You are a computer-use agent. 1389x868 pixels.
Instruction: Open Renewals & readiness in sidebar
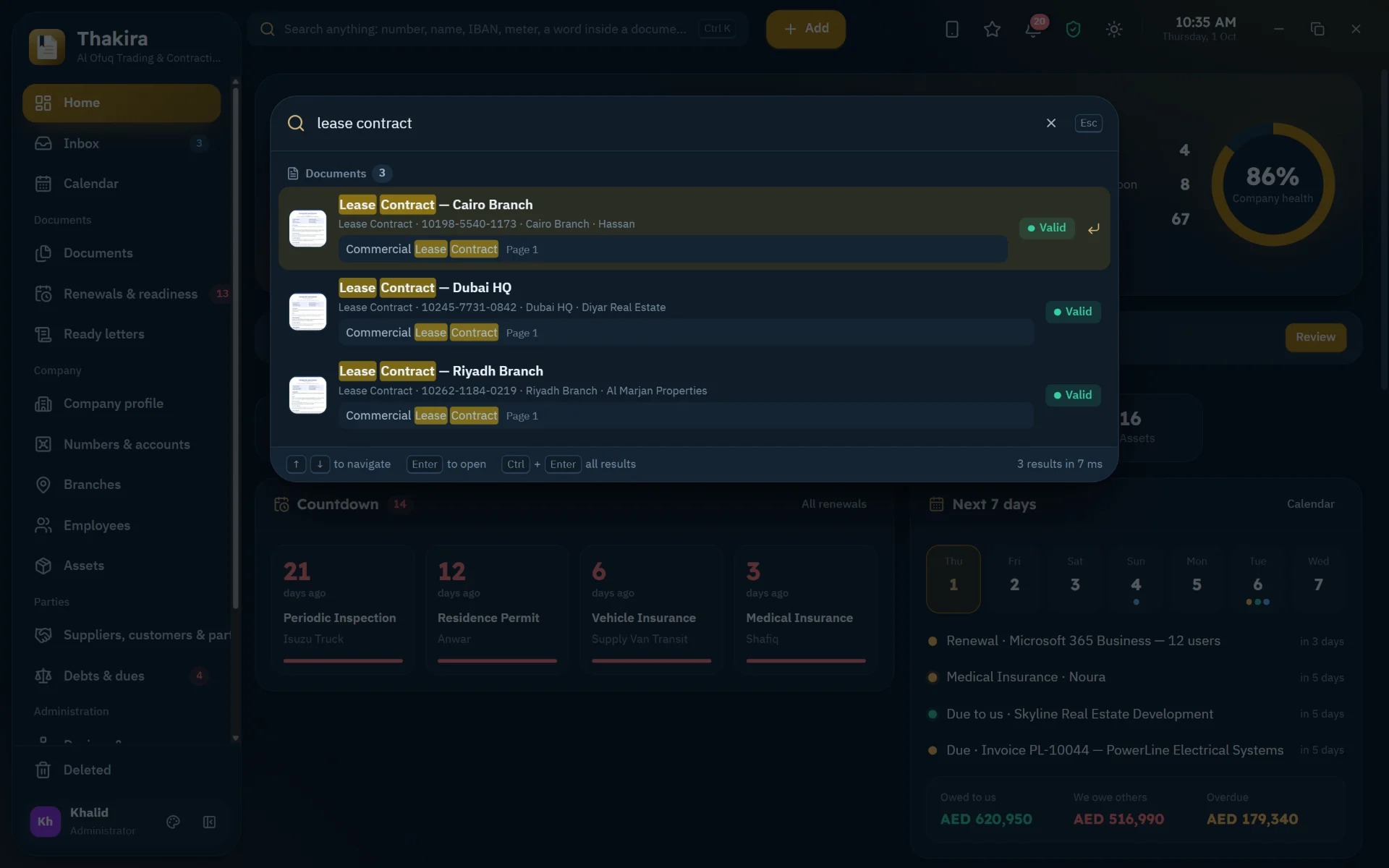click(122, 294)
